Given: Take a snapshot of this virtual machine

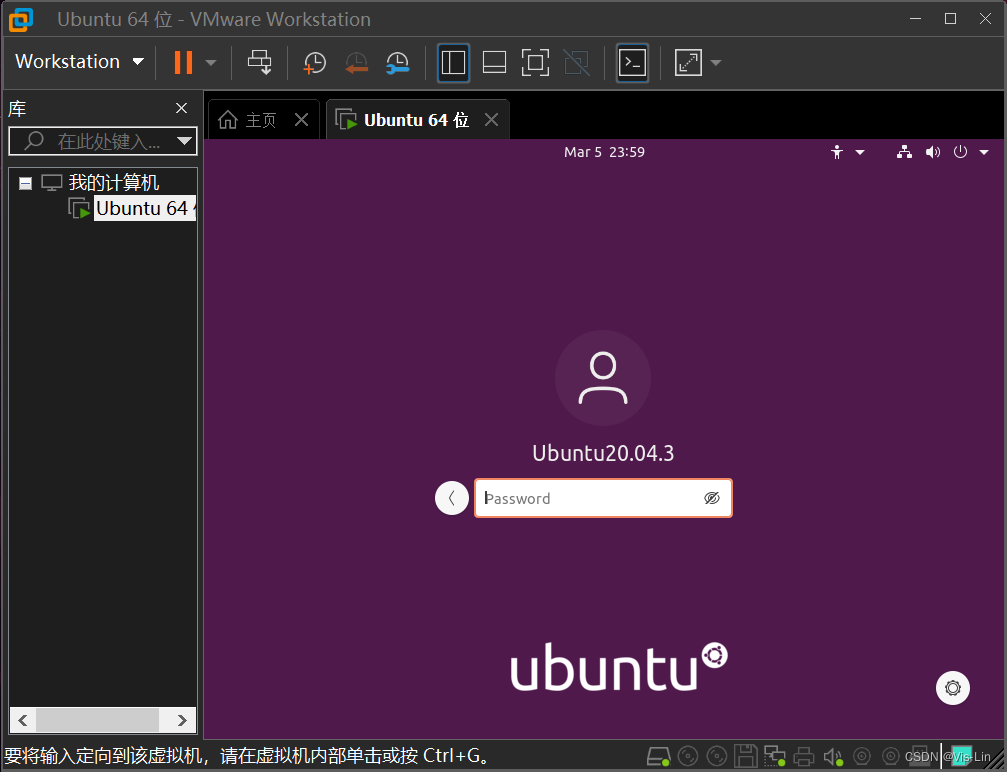Looking at the screenshot, I should [315, 63].
